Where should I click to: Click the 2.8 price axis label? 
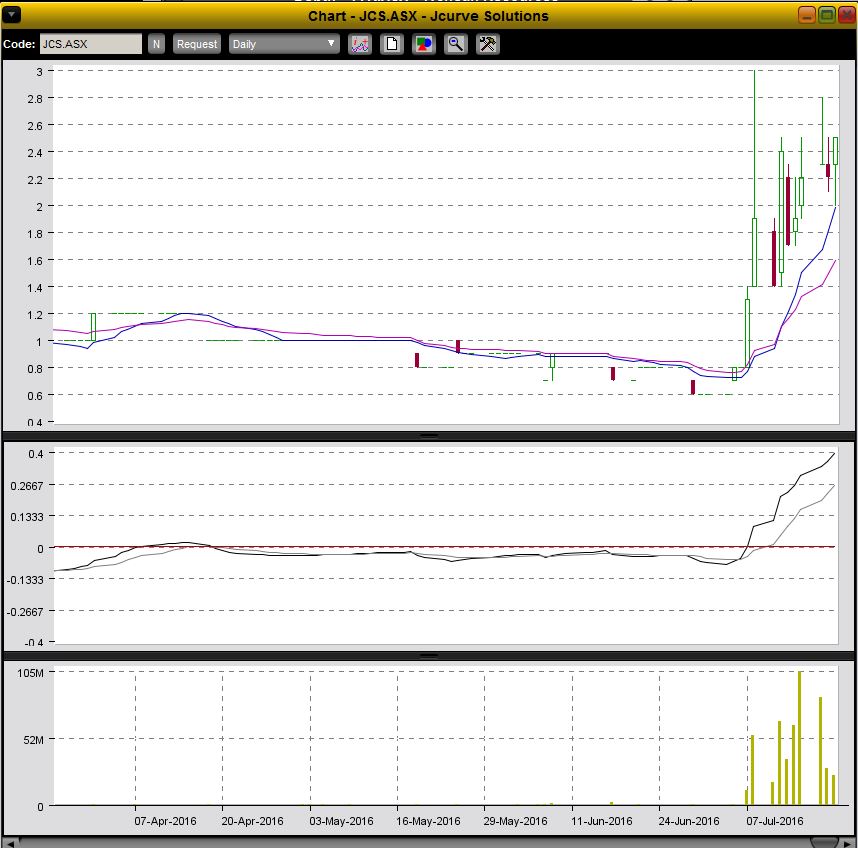click(35, 99)
